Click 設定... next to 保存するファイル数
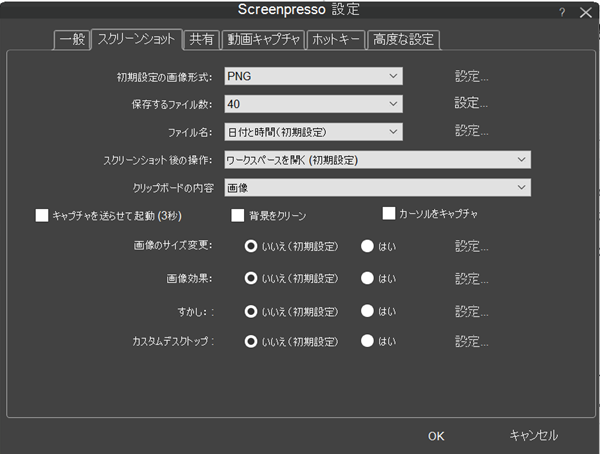This screenshot has width=600, height=454. (x=471, y=103)
